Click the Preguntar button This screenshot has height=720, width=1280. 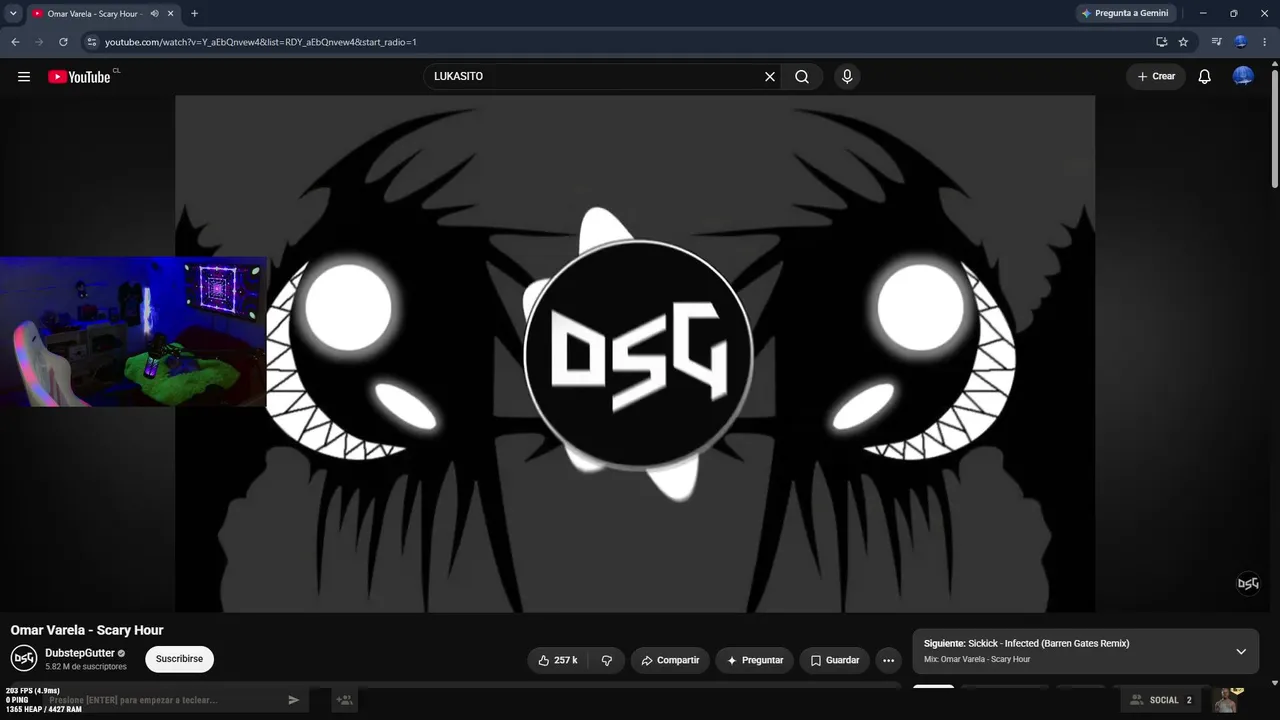pos(755,660)
